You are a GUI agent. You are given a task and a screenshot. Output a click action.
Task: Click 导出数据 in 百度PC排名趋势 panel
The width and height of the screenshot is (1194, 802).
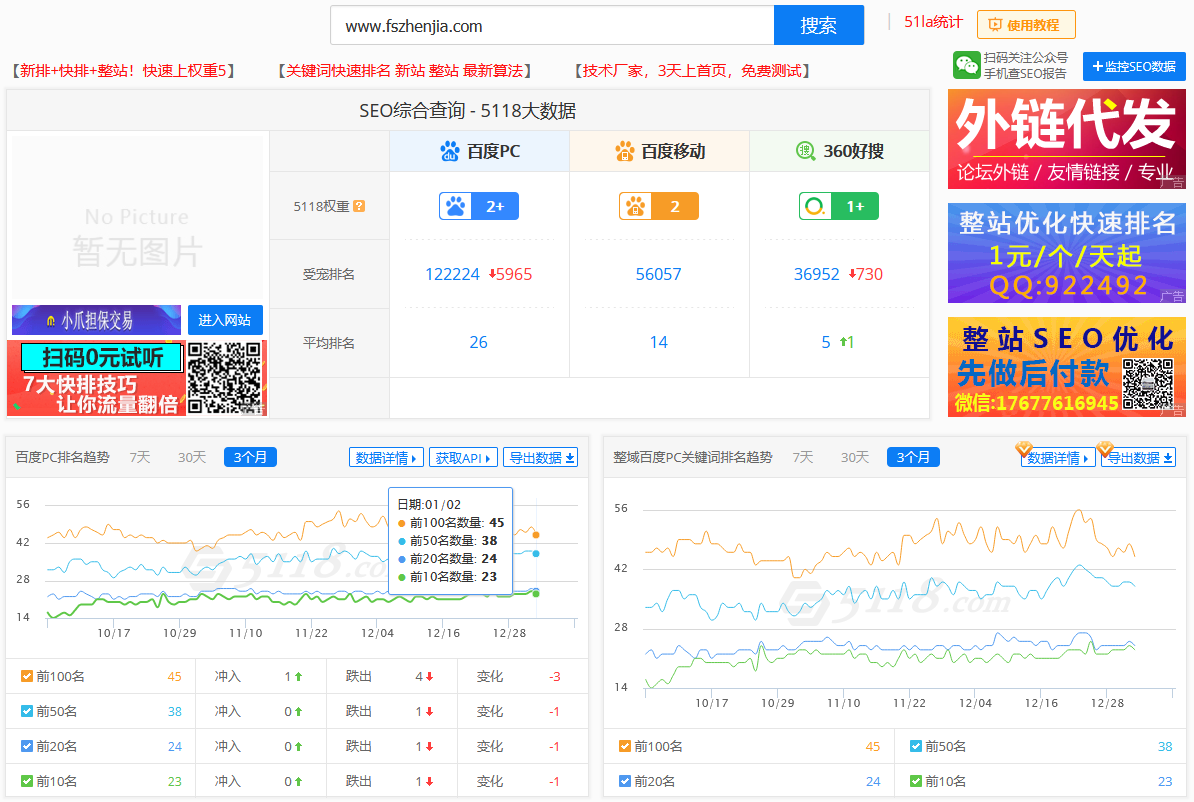(x=541, y=458)
